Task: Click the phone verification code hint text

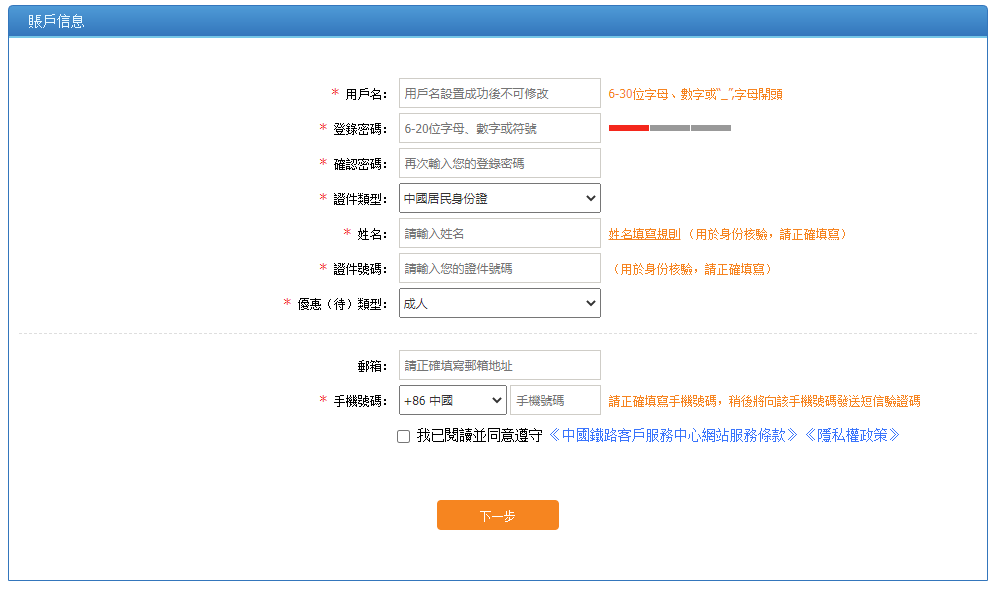Action: [x=762, y=399]
